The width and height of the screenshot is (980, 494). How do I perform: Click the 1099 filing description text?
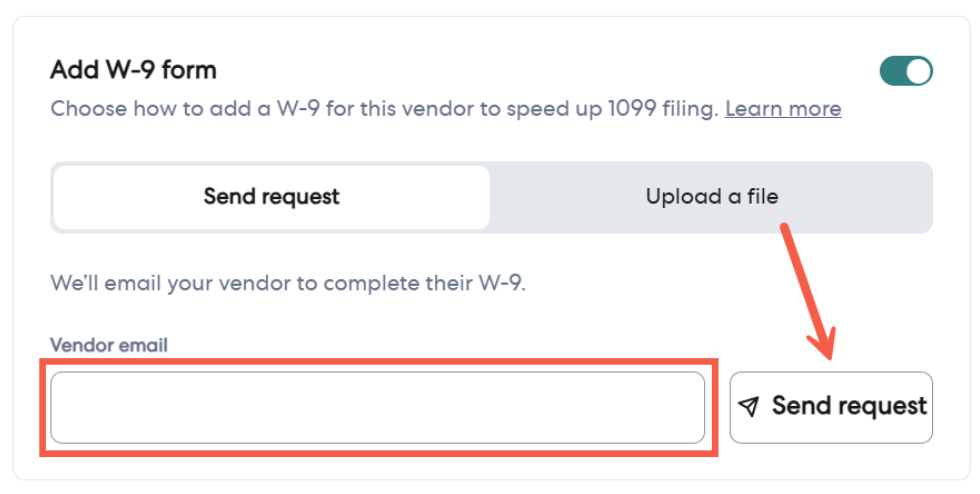point(384,108)
